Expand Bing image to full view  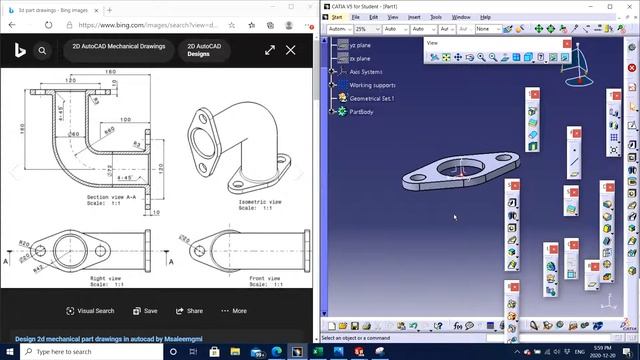(270, 50)
